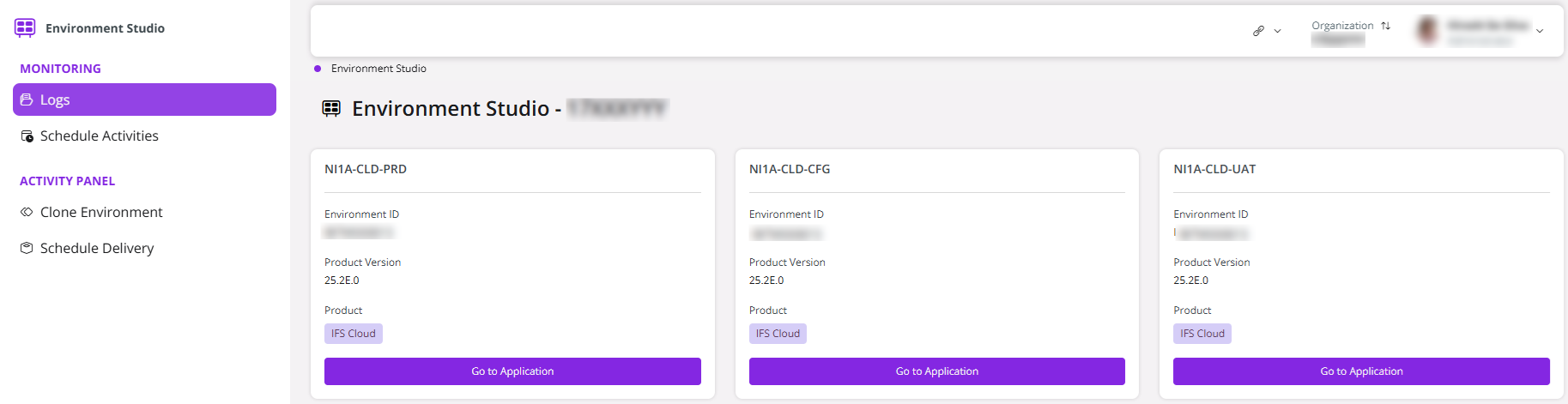Screen dimensions: 1568x404
Task: Expand the link icon dropdown chevron
Action: pyautogui.click(x=1277, y=31)
